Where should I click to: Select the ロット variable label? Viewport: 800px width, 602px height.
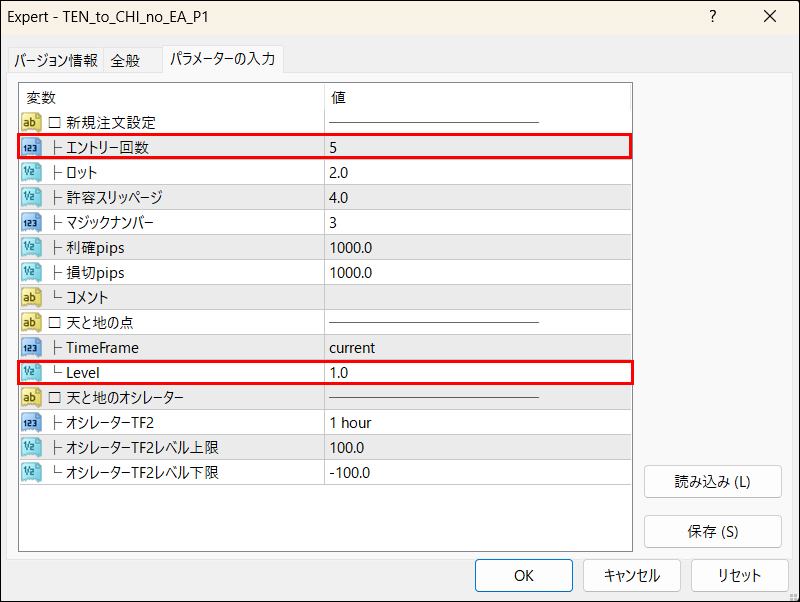(82, 172)
